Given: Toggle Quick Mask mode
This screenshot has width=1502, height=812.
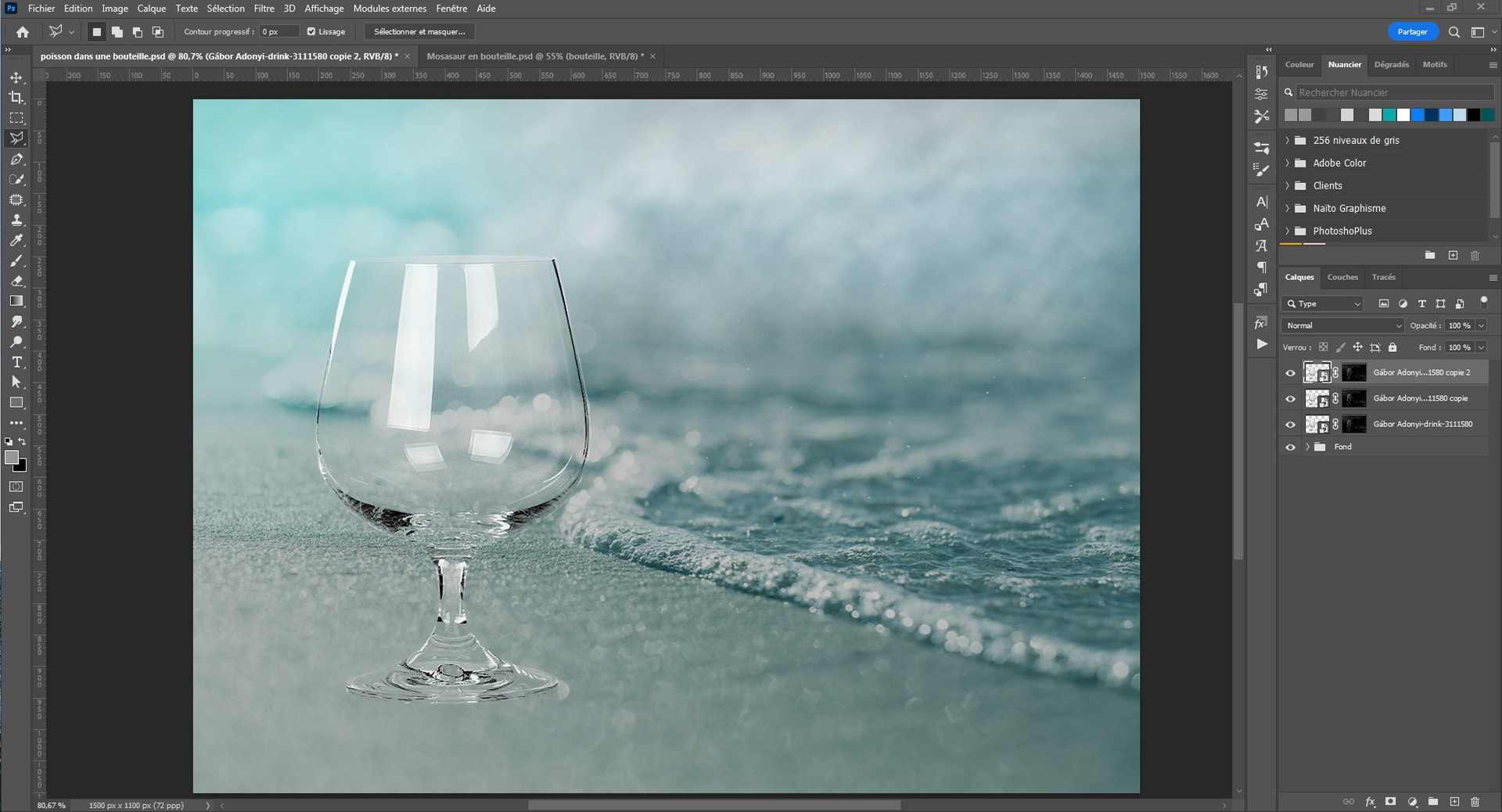Looking at the screenshot, I should pyautogui.click(x=16, y=487).
